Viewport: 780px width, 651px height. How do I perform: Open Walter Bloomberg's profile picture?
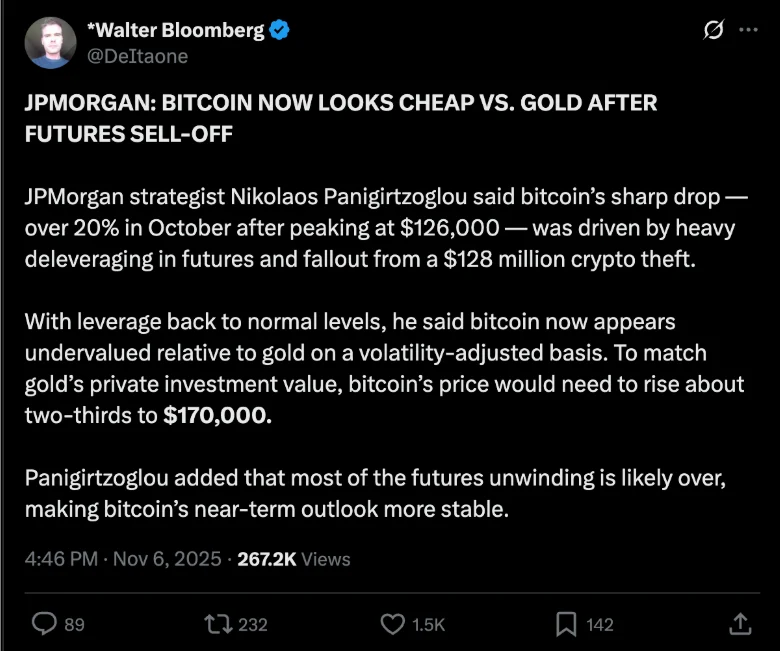point(50,43)
